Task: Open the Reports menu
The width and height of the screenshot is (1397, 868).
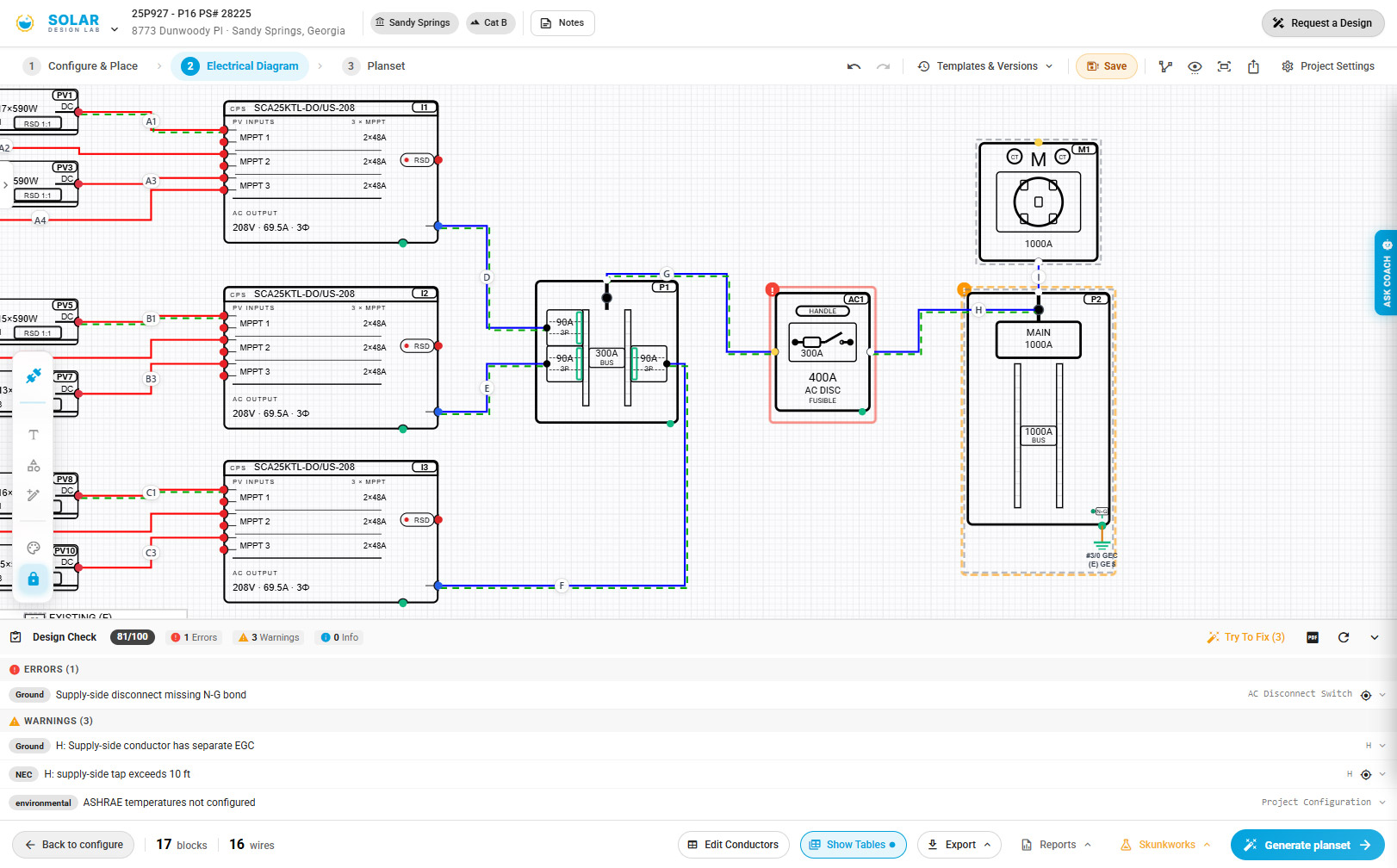Action: 1057,845
